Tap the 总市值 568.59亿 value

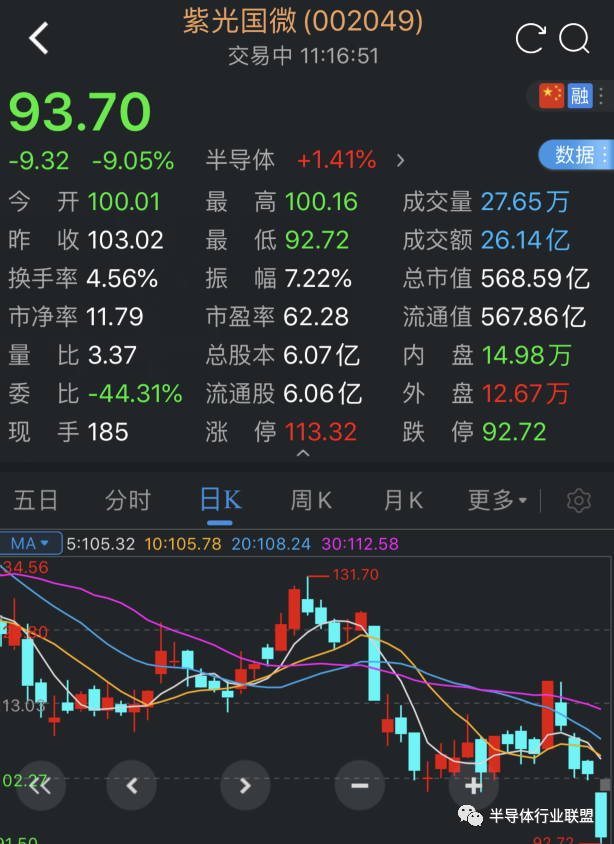[535, 279]
